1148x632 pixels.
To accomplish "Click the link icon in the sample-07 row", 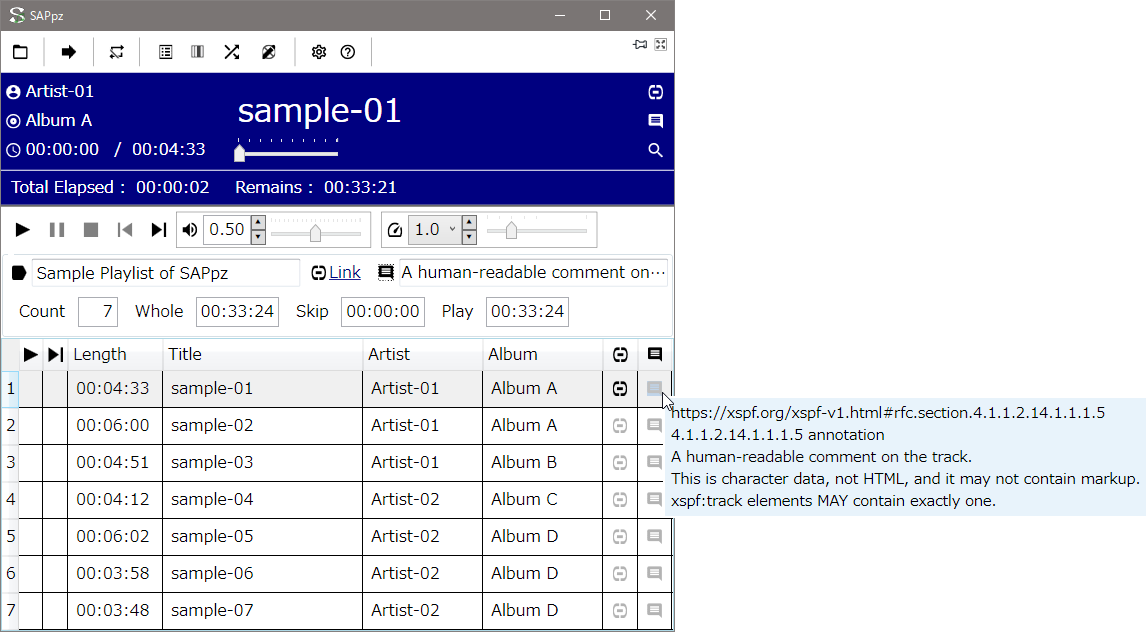I will coord(620,611).
